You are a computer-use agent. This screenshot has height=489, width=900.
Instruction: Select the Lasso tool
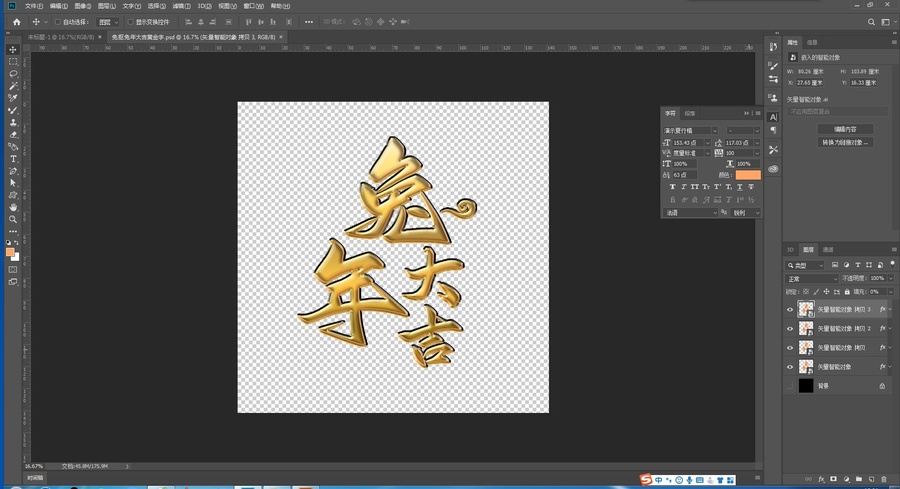(13, 73)
